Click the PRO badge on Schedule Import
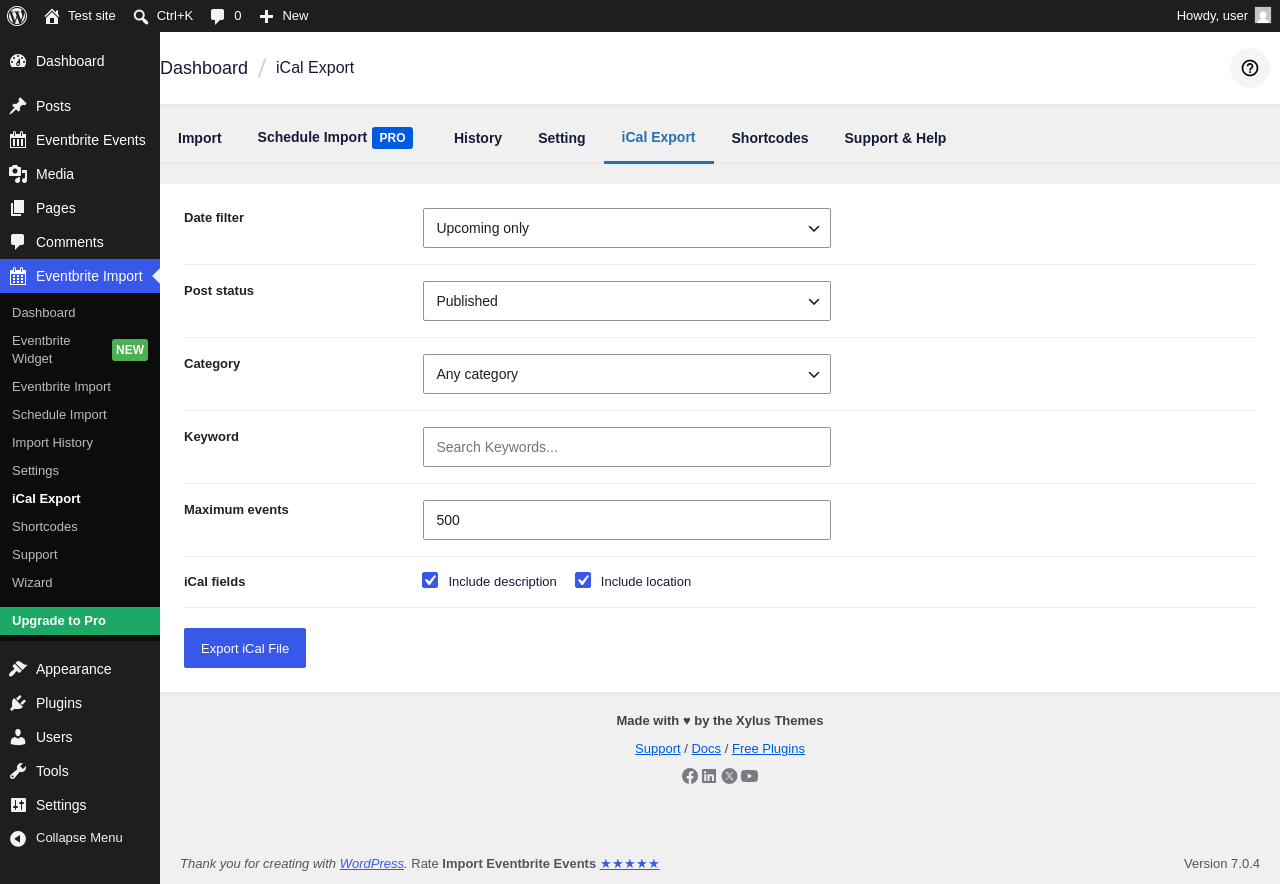1280x884 pixels. pos(392,138)
